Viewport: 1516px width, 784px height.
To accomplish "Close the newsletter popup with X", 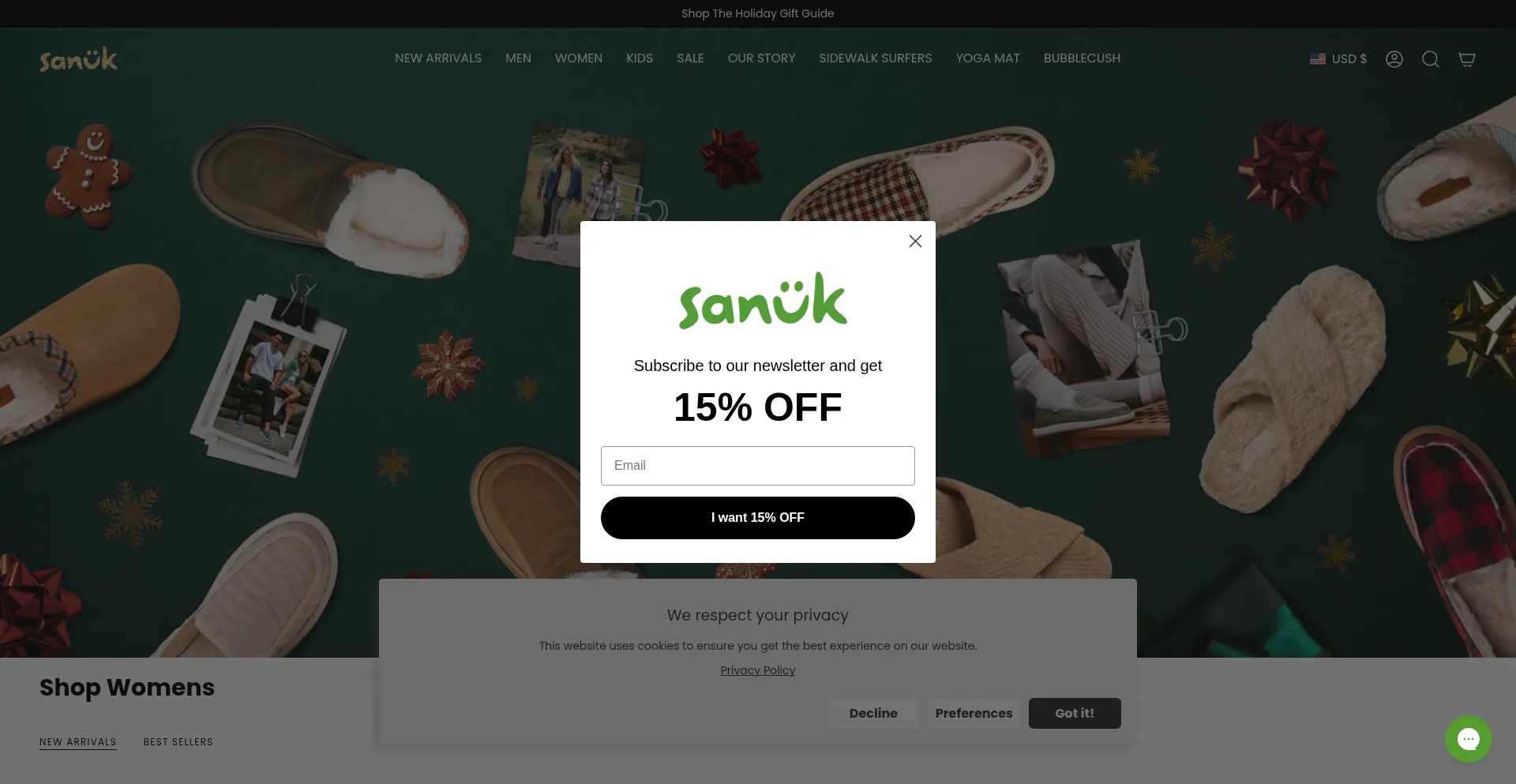I will 915,242.
